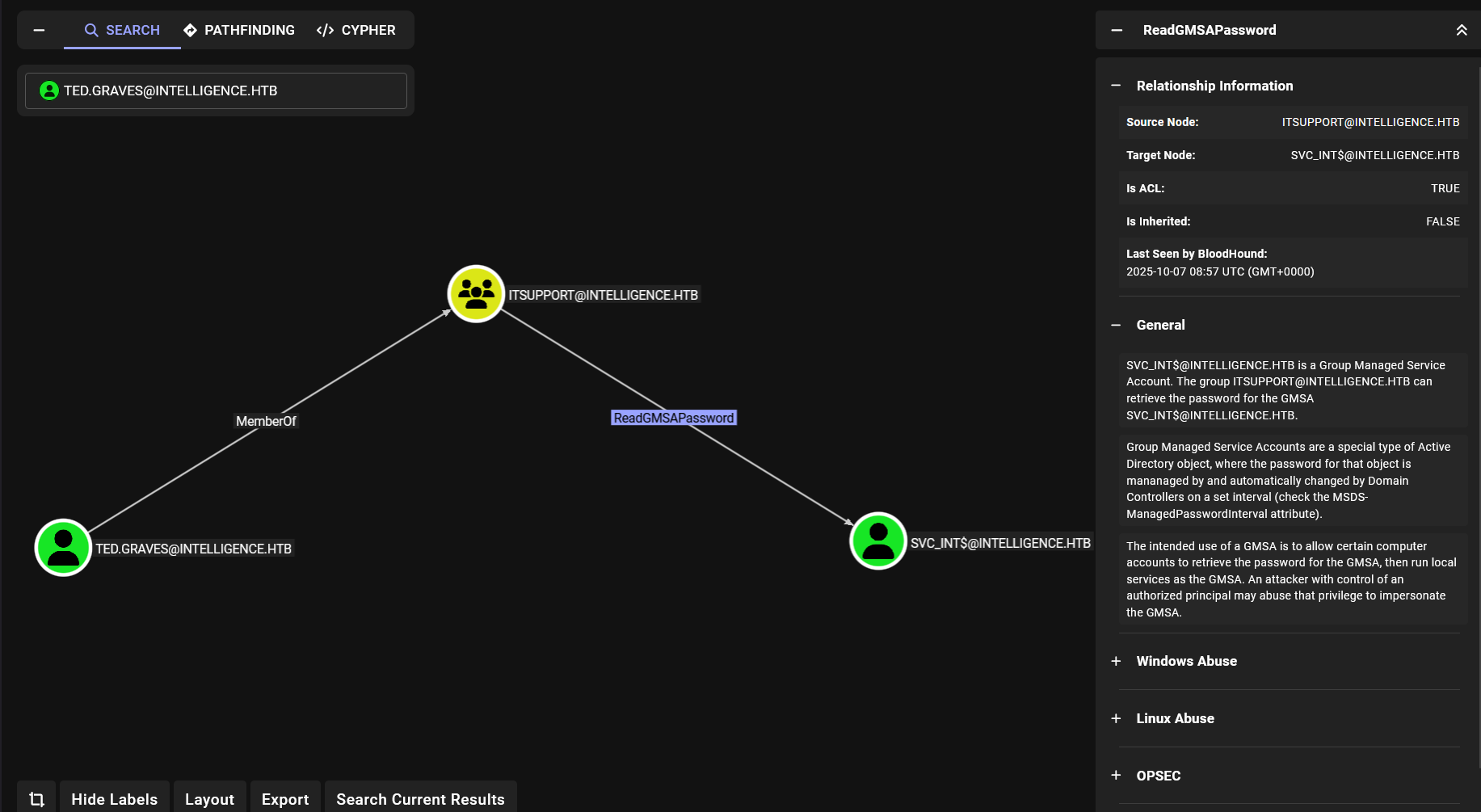The width and height of the screenshot is (1481, 812).
Task: Collapse the Relationship Information section
Action: pos(1116,86)
